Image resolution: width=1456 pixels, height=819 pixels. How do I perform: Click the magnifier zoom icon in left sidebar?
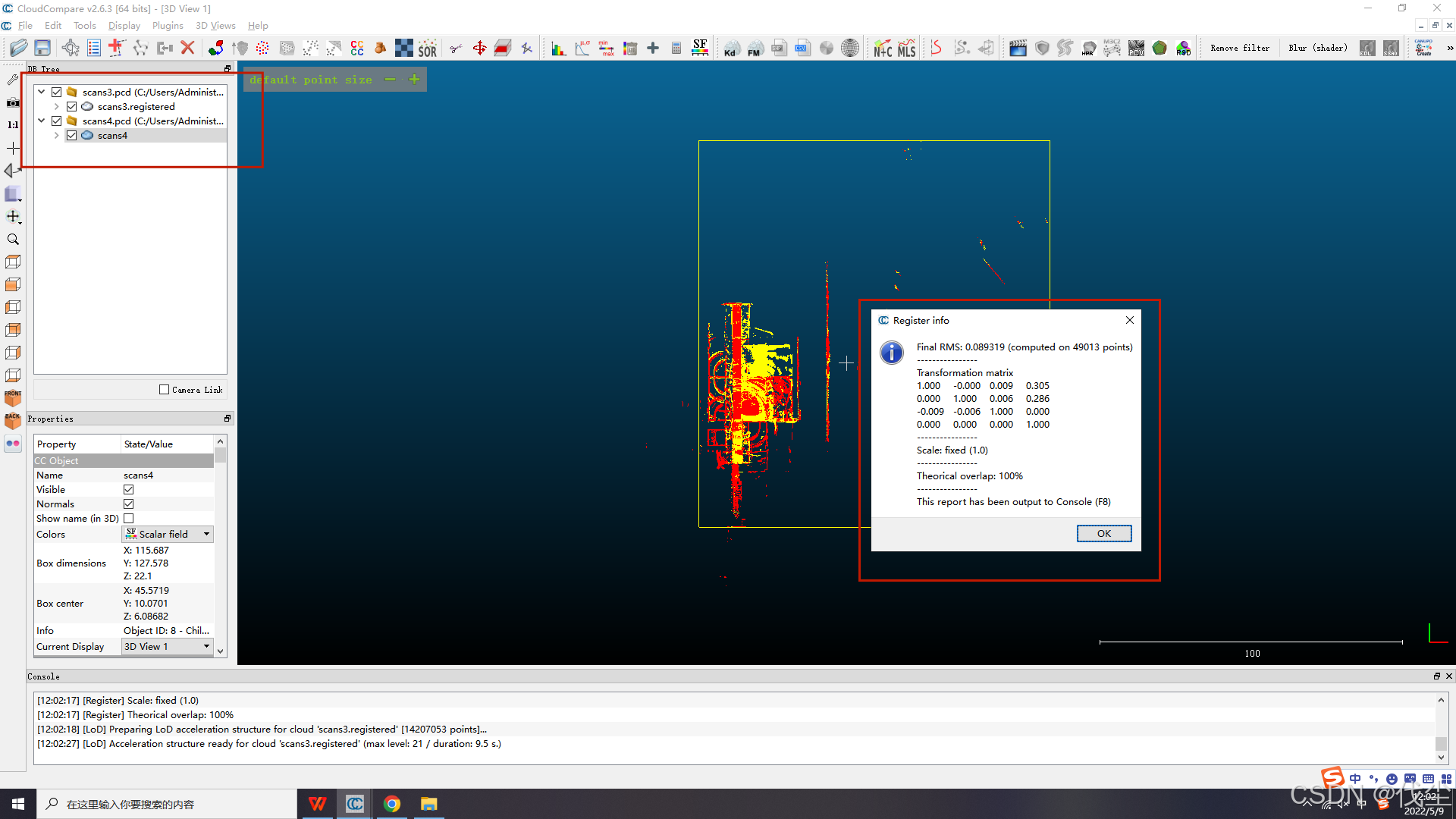pyautogui.click(x=13, y=240)
